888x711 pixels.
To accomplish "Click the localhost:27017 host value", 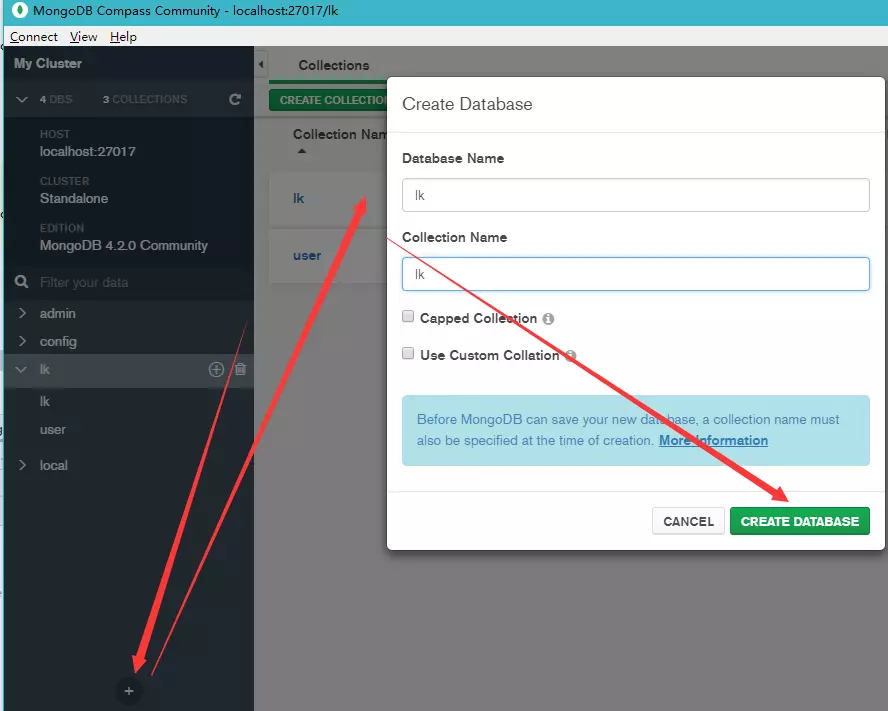I will pyautogui.click(x=88, y=151).
